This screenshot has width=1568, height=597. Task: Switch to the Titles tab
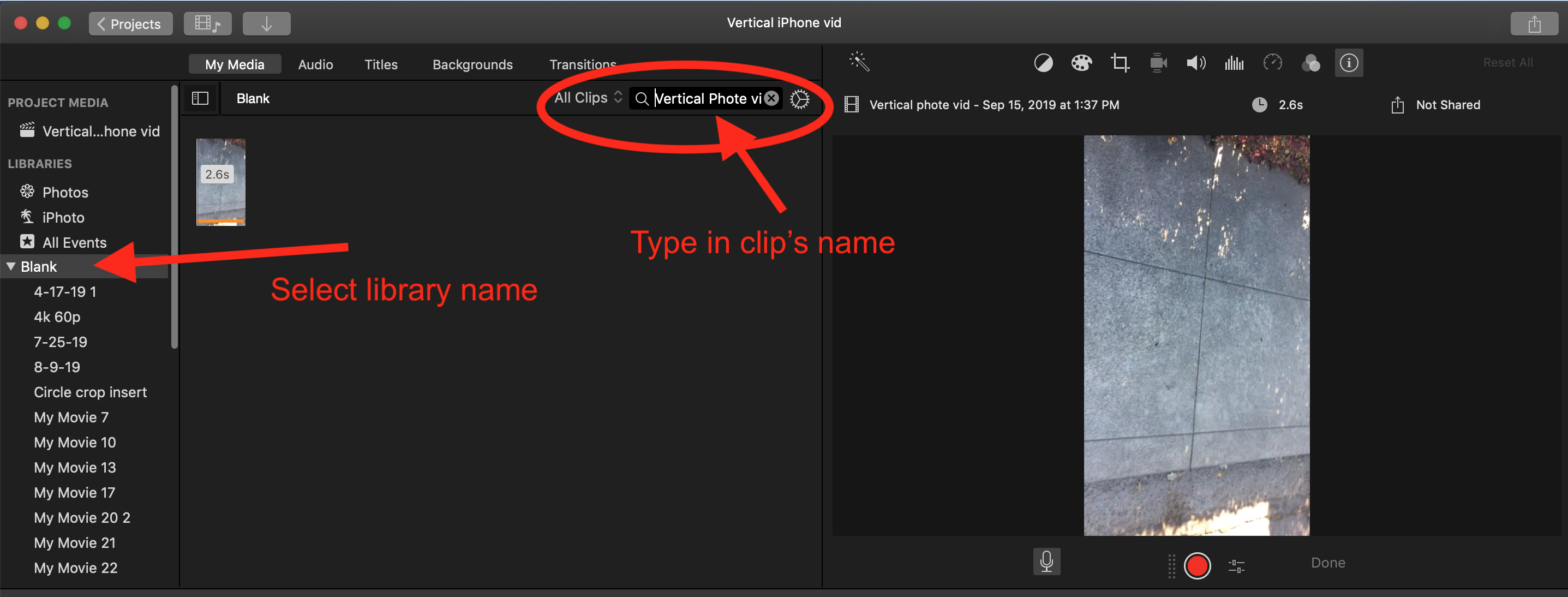[380, 64]
